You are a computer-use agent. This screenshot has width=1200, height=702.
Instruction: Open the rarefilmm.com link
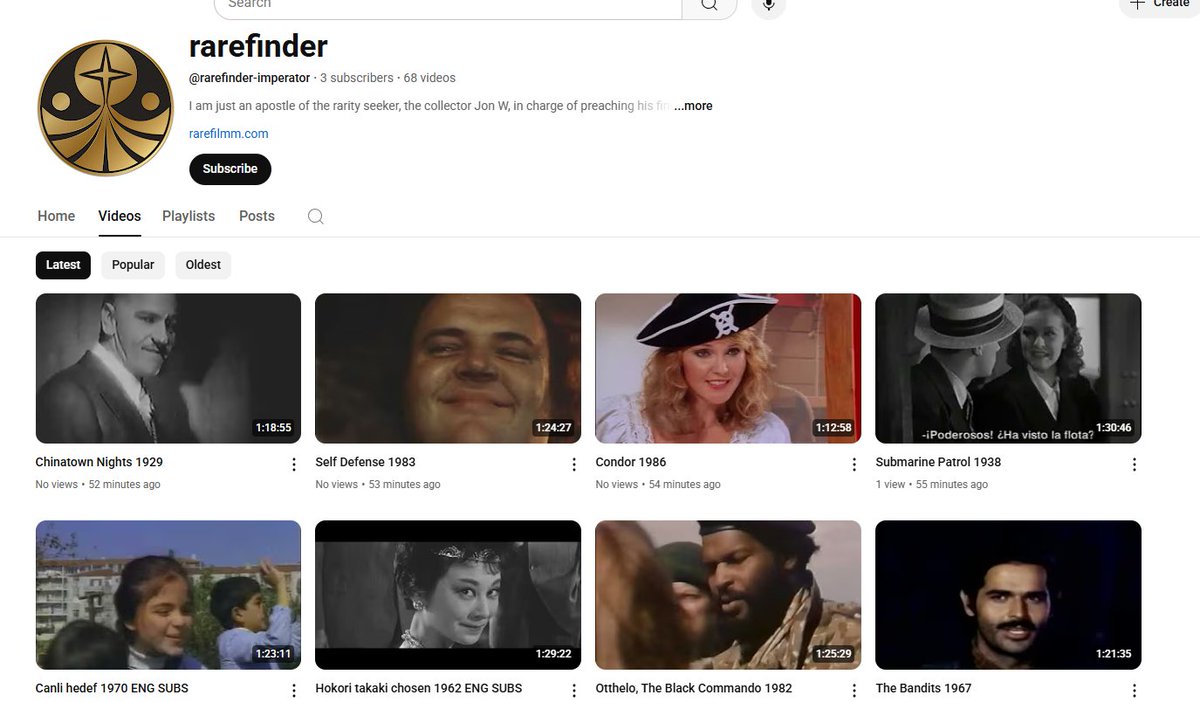[228, 133]
